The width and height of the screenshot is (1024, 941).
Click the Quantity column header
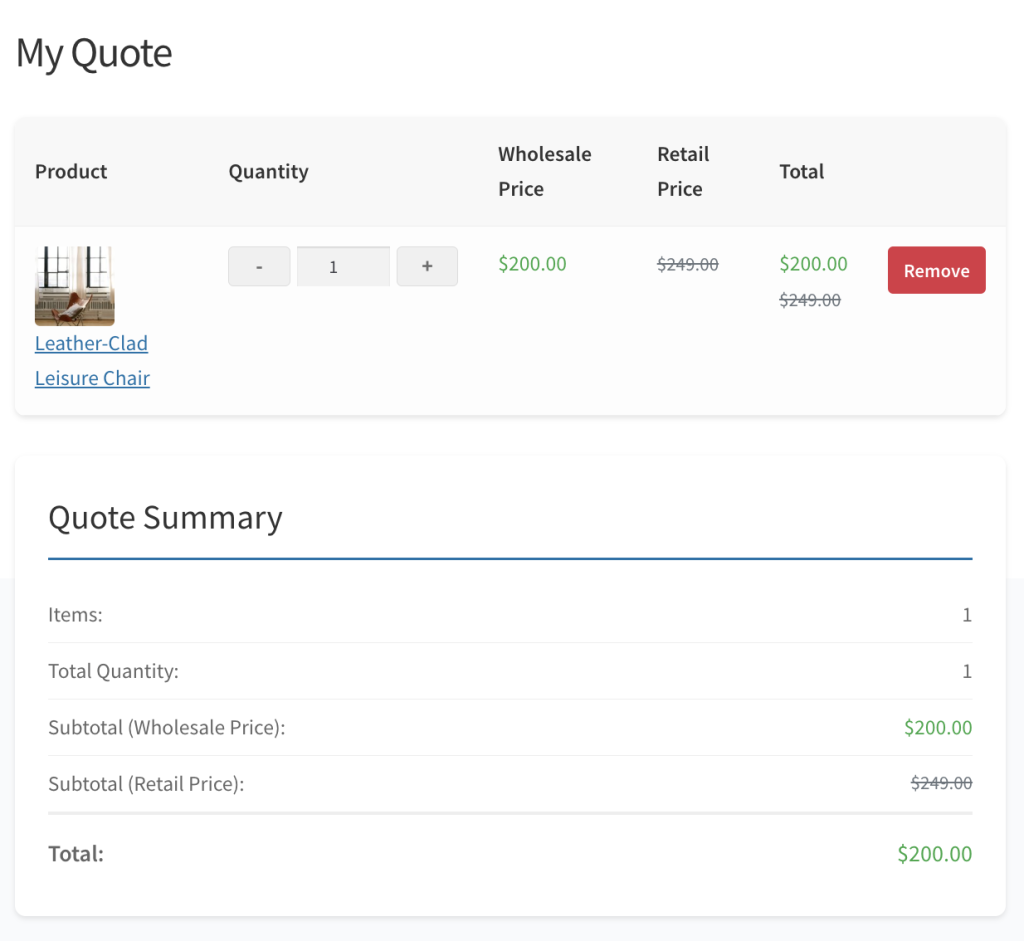(268, 171)
